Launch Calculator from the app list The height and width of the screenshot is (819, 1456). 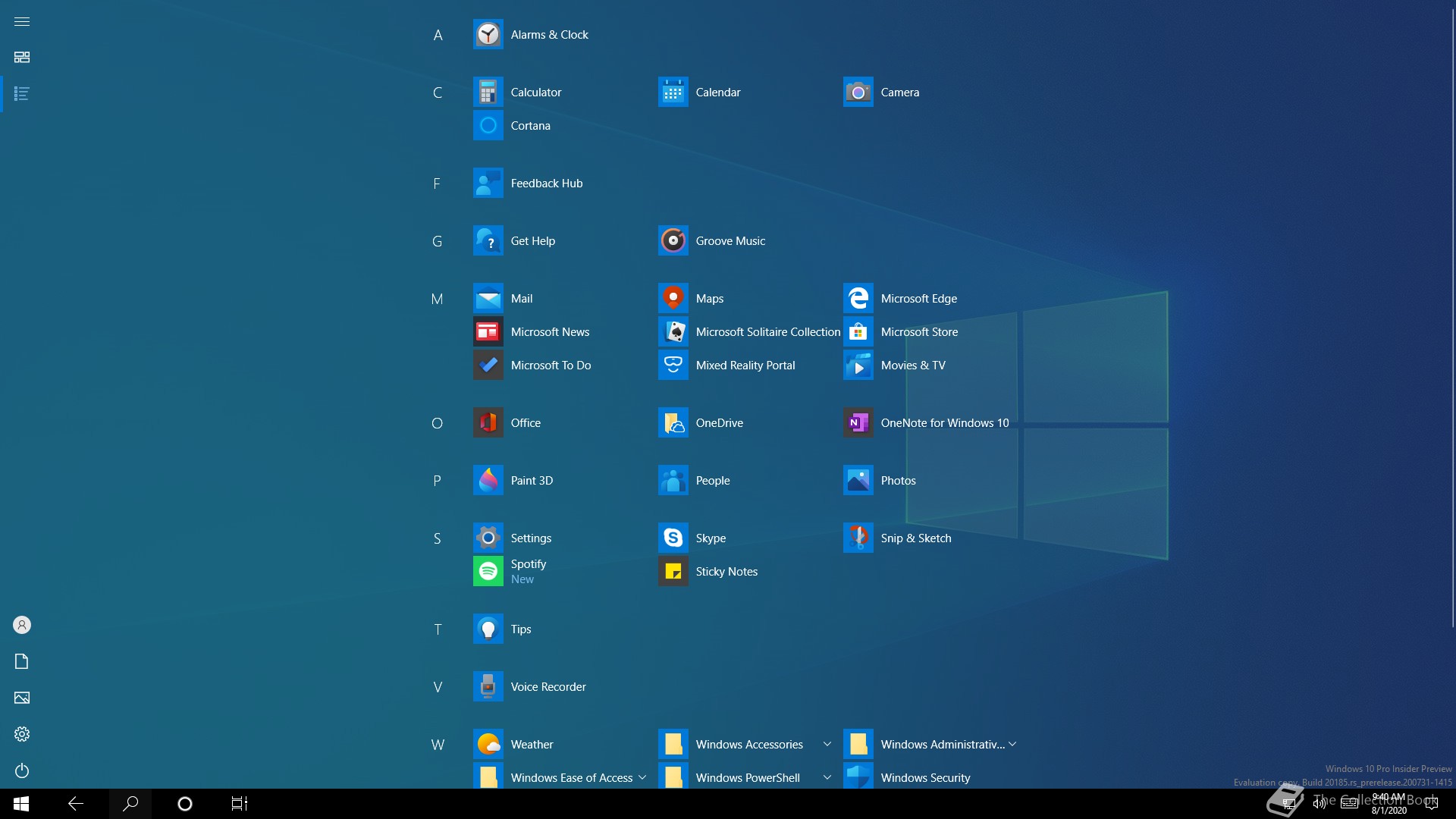coord(488,92)
